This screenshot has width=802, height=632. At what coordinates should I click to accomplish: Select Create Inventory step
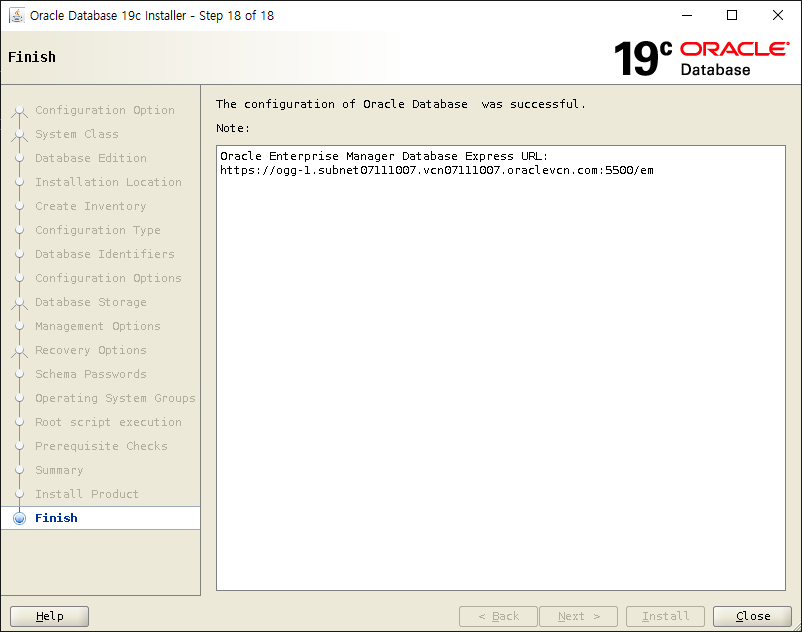point(91,206)
